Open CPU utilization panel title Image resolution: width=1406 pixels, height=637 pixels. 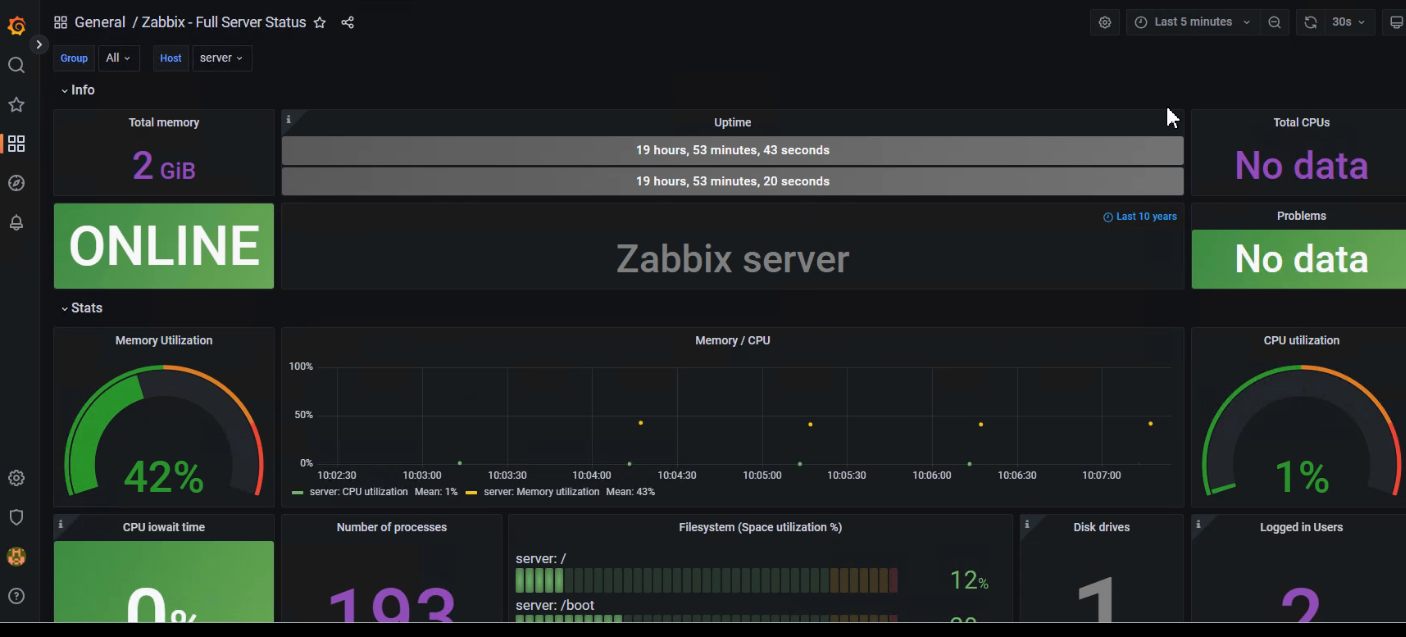1301,341
